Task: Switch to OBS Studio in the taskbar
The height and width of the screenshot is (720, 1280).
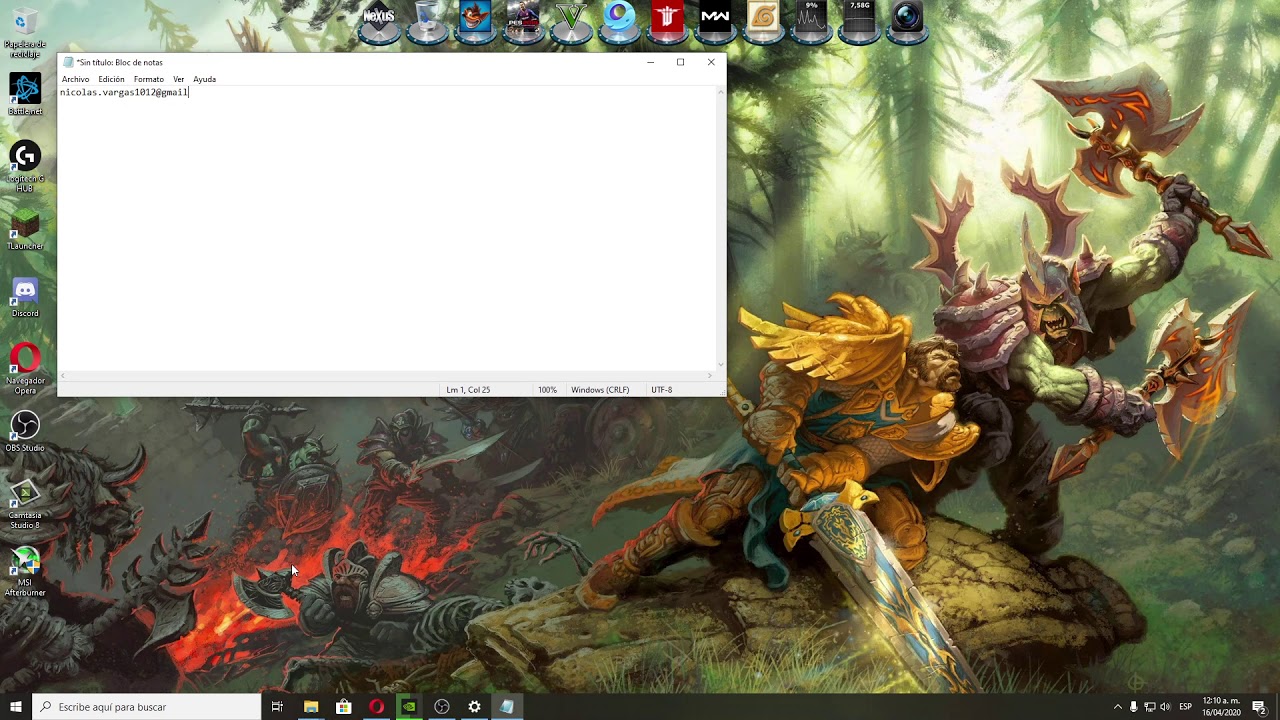Action: 442,707
